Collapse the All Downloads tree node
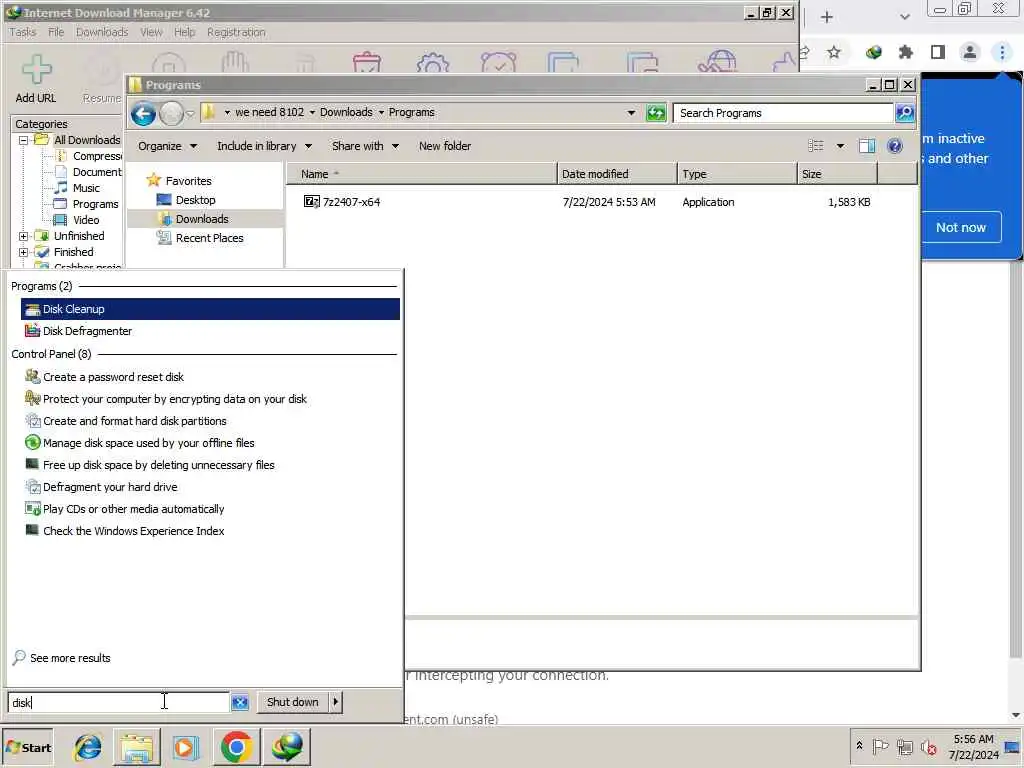Screen dimensions: 1024x768 coord(24,140)
